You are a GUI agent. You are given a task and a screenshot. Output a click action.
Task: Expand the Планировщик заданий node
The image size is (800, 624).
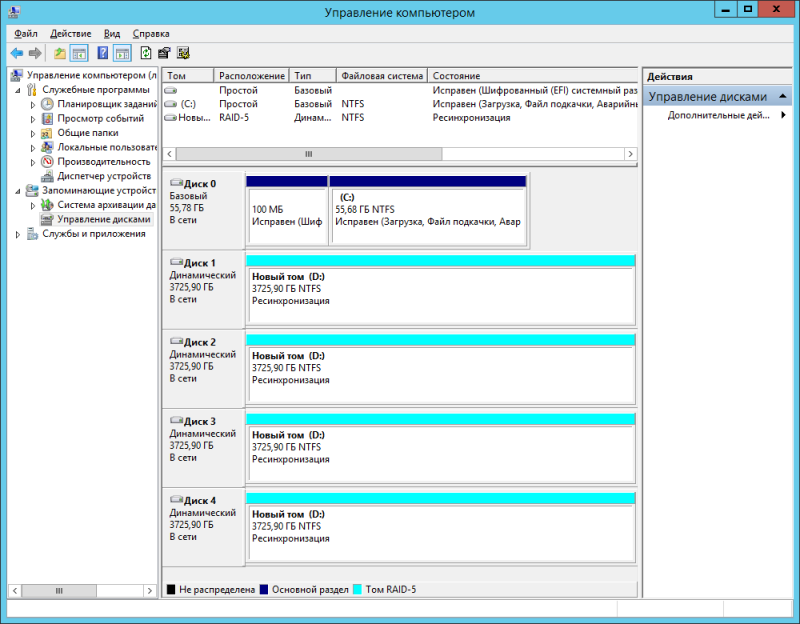(x=33, y=105)
